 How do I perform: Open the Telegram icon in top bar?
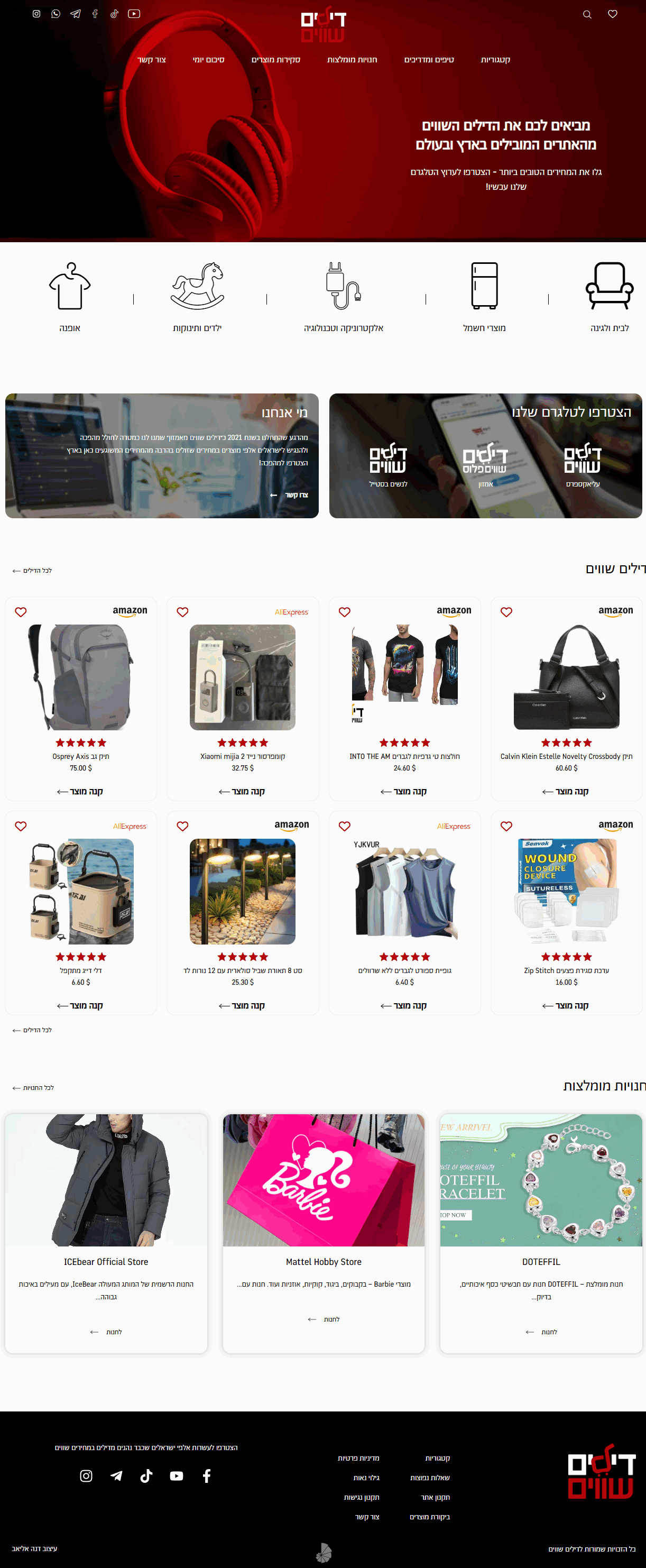pyautogui.click(x=76, y=13)
